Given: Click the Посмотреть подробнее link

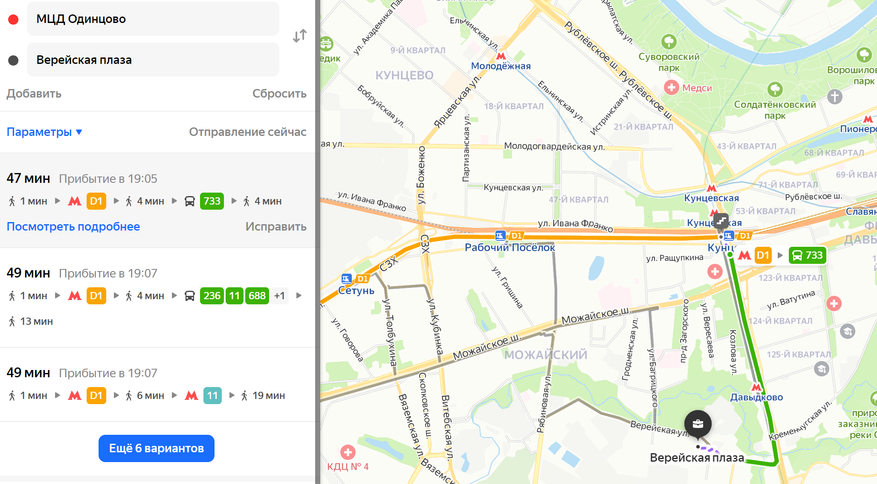Looking at the screenshot, I should pos(73,227).
